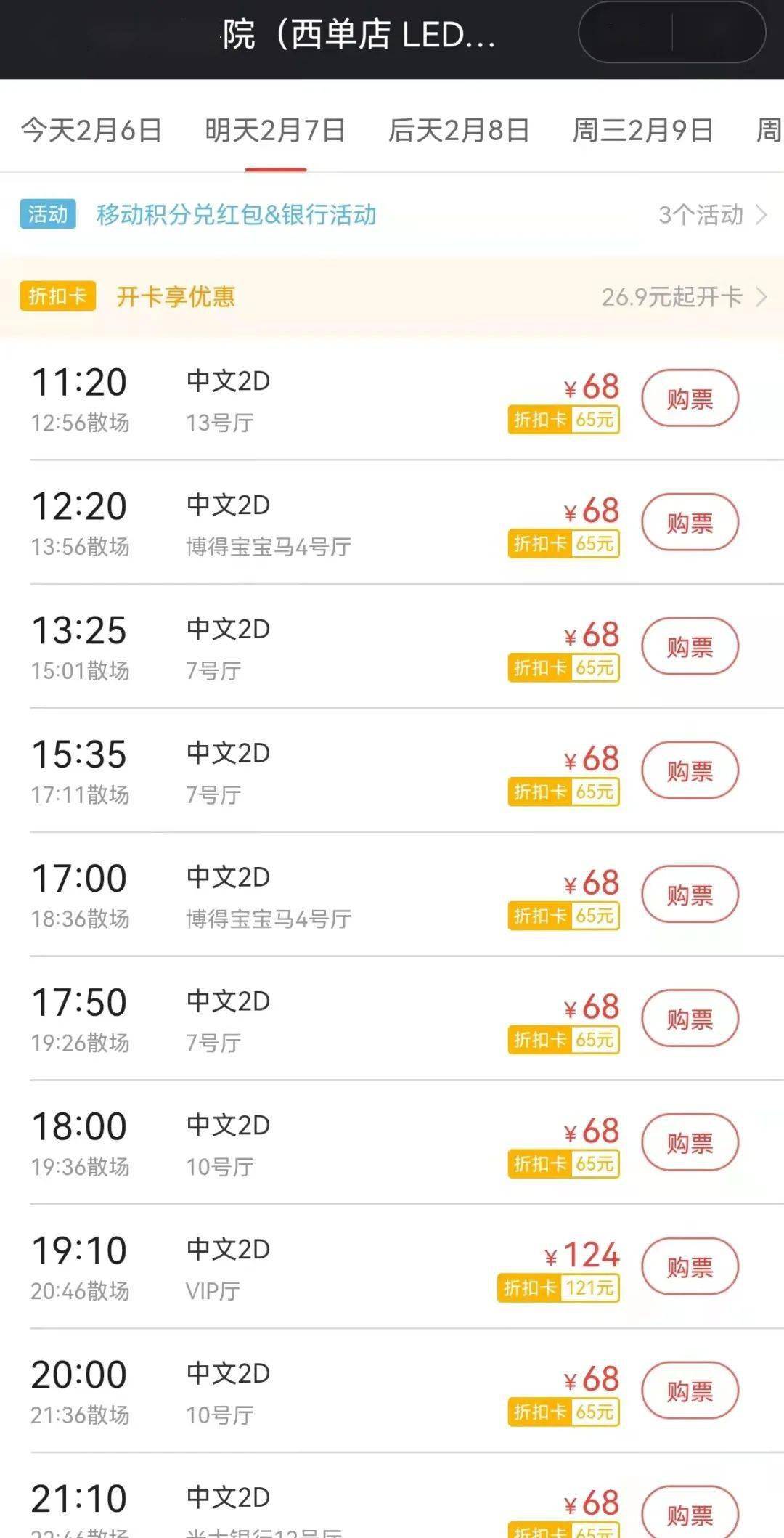
Task: Tap 购票 for 12:20 博得宝宝马4号厅 showing
Action: point(690,523)
